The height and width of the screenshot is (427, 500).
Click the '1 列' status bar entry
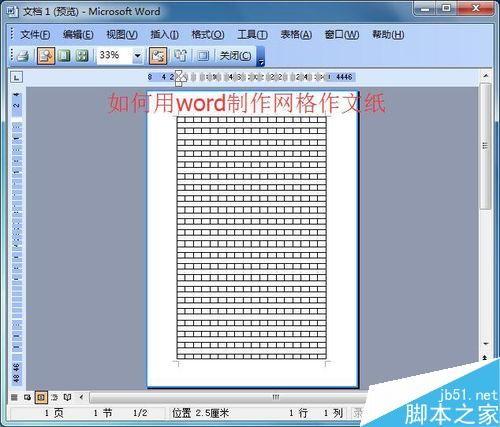pyautogui.click(x=333, y=413)
